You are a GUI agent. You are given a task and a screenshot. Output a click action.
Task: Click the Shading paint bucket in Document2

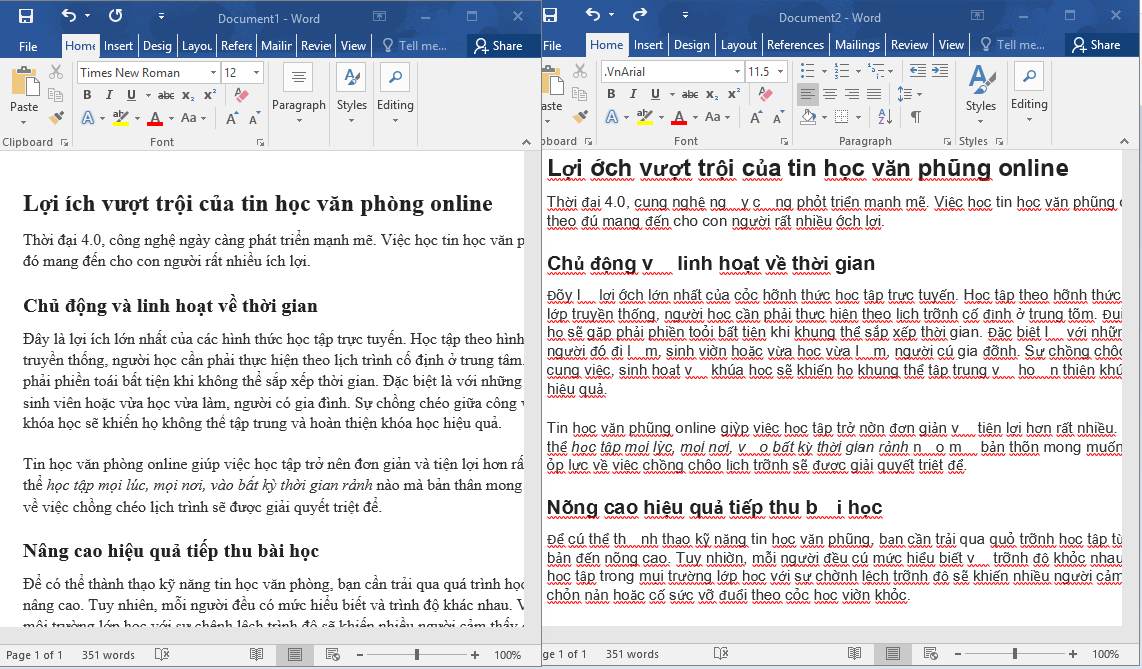(808, 116)
